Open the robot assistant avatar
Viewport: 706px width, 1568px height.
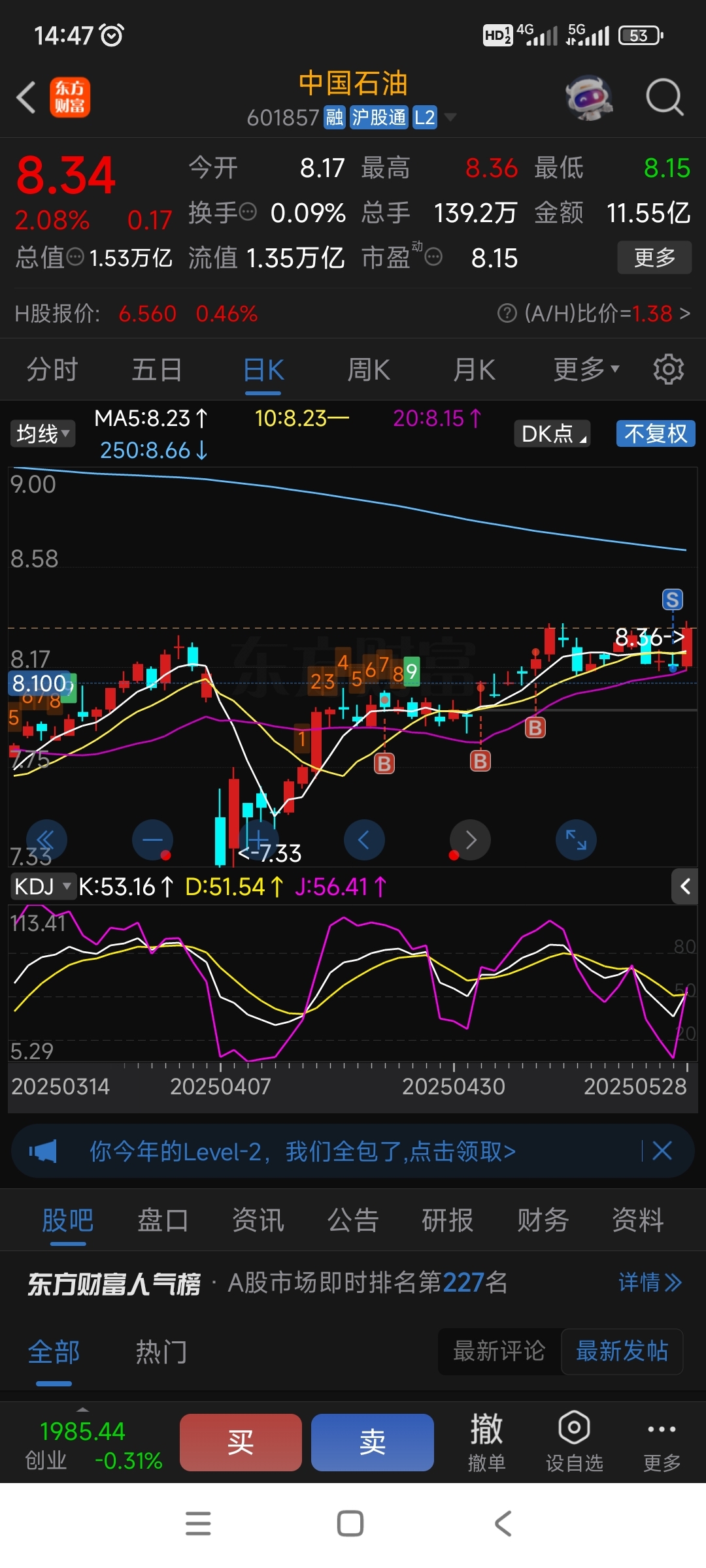click(589, 98)
